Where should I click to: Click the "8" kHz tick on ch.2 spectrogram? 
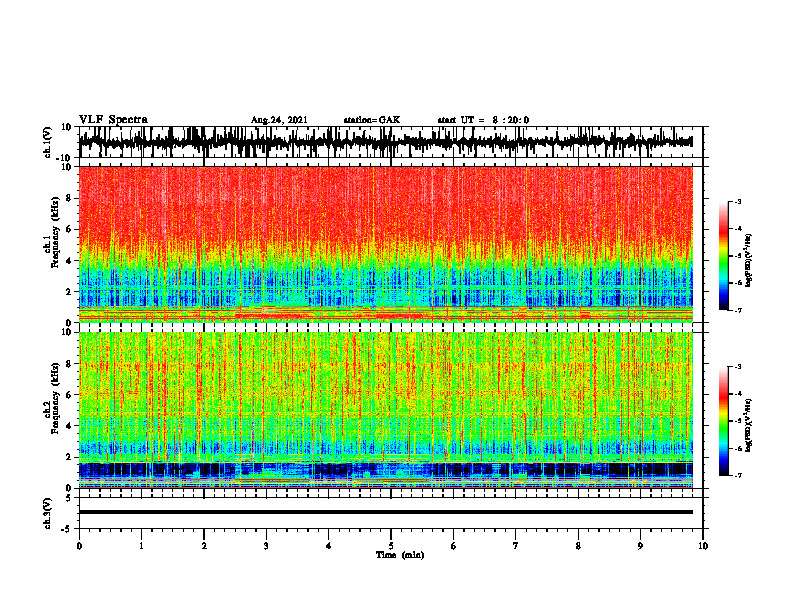tap(69, 364)
